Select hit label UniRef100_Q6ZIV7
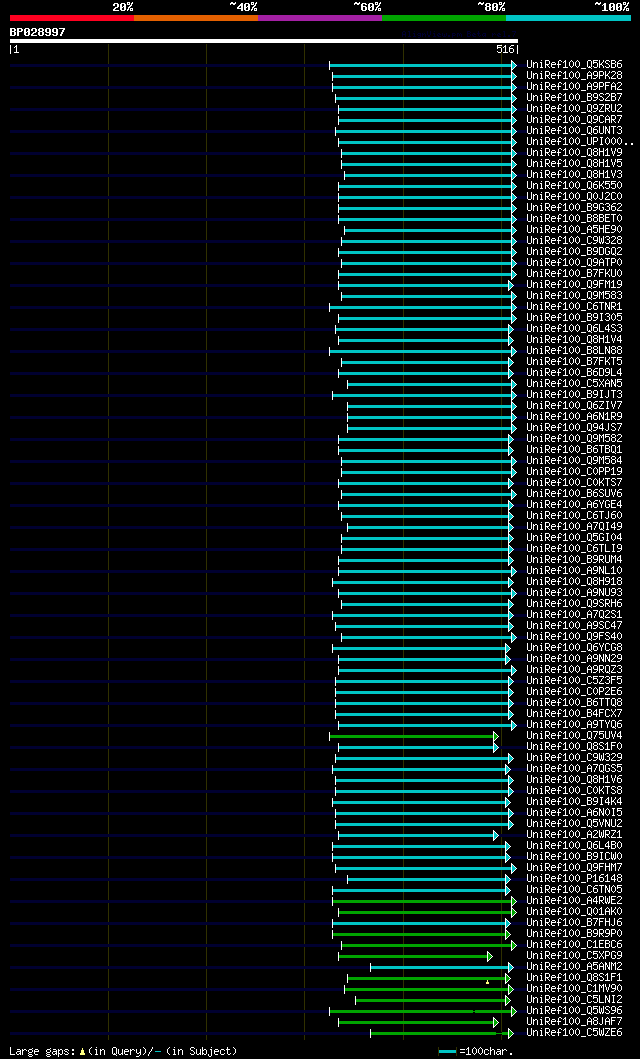Viewport: 640px width, 1059px height. click(575, 405)
